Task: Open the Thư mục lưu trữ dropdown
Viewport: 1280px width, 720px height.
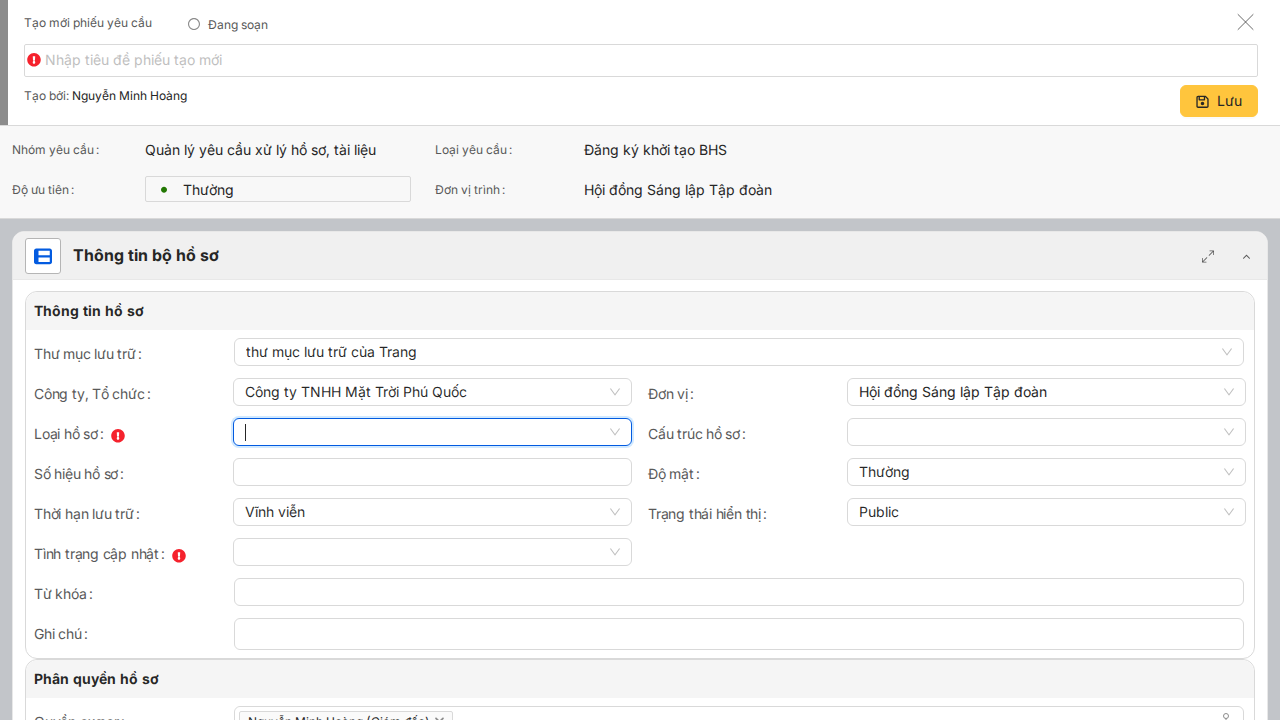Action: [x=738, y=352]
